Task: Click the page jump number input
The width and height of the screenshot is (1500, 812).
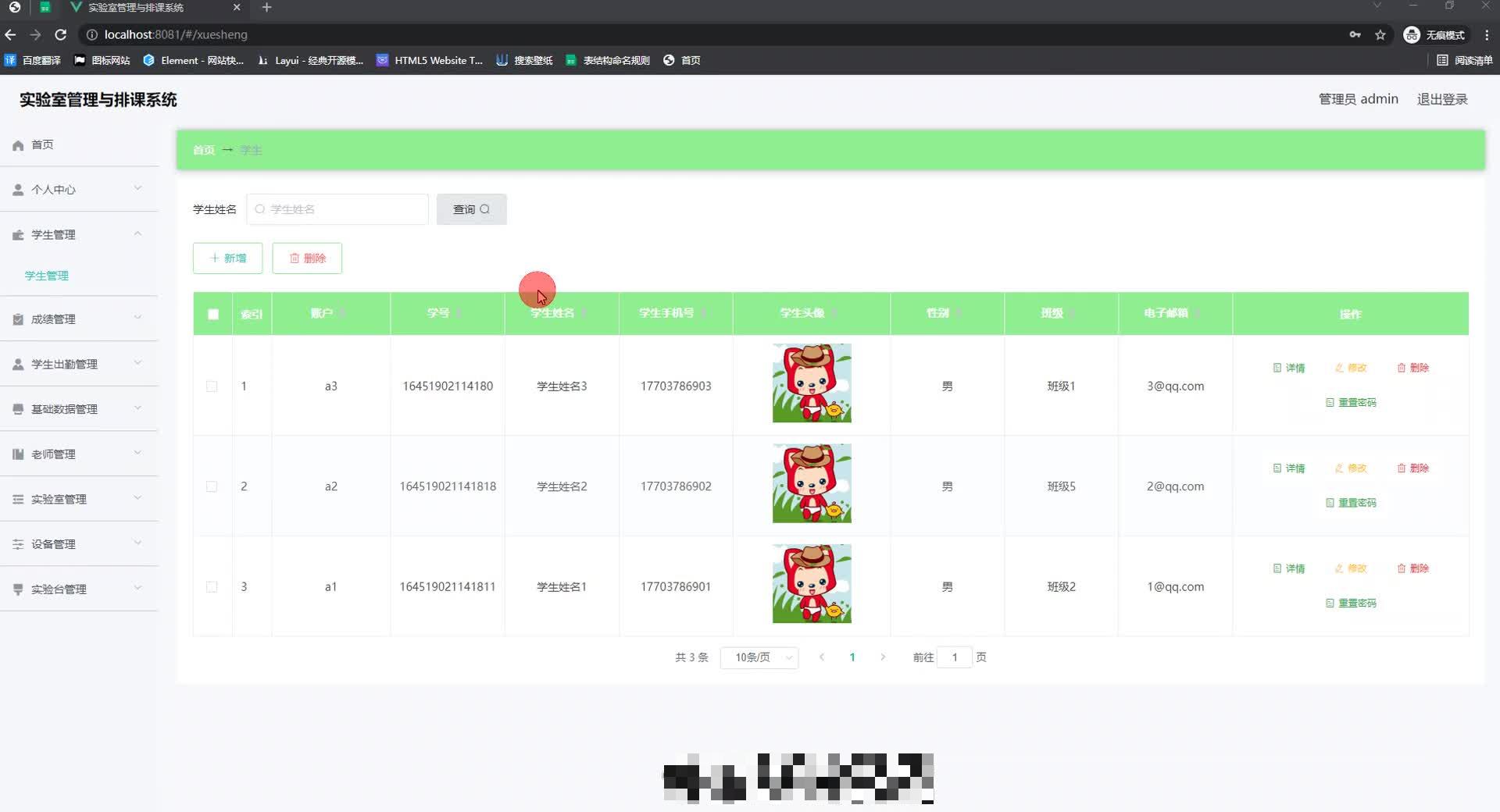Action: tap(955, 657)
